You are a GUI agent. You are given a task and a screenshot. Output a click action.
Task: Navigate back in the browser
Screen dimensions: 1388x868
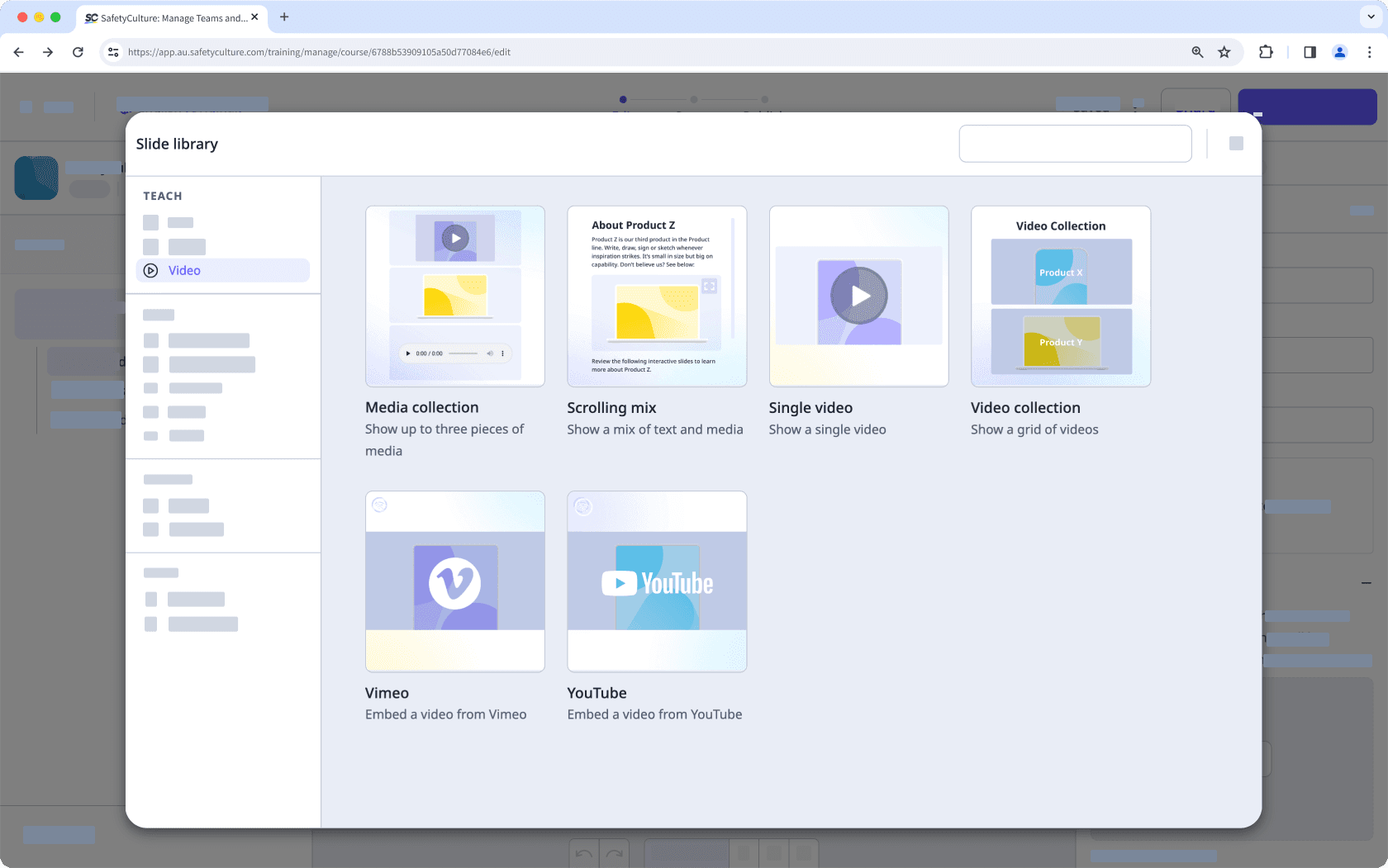pos(18,51)
